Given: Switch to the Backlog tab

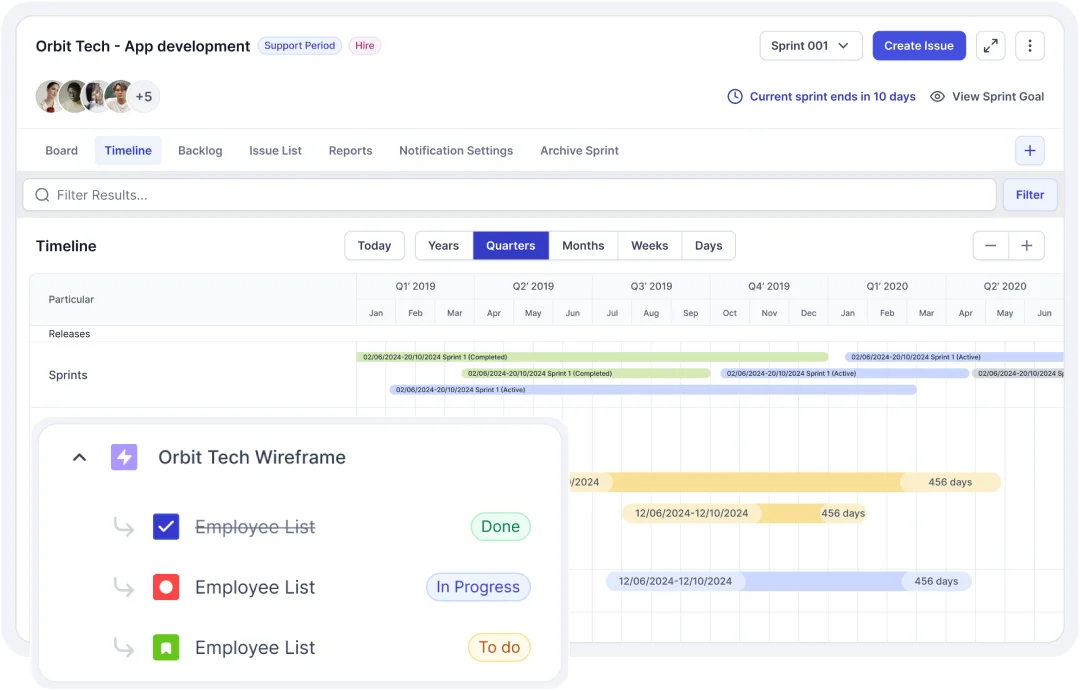Looking at the screenshot, I should click(200, 151).
